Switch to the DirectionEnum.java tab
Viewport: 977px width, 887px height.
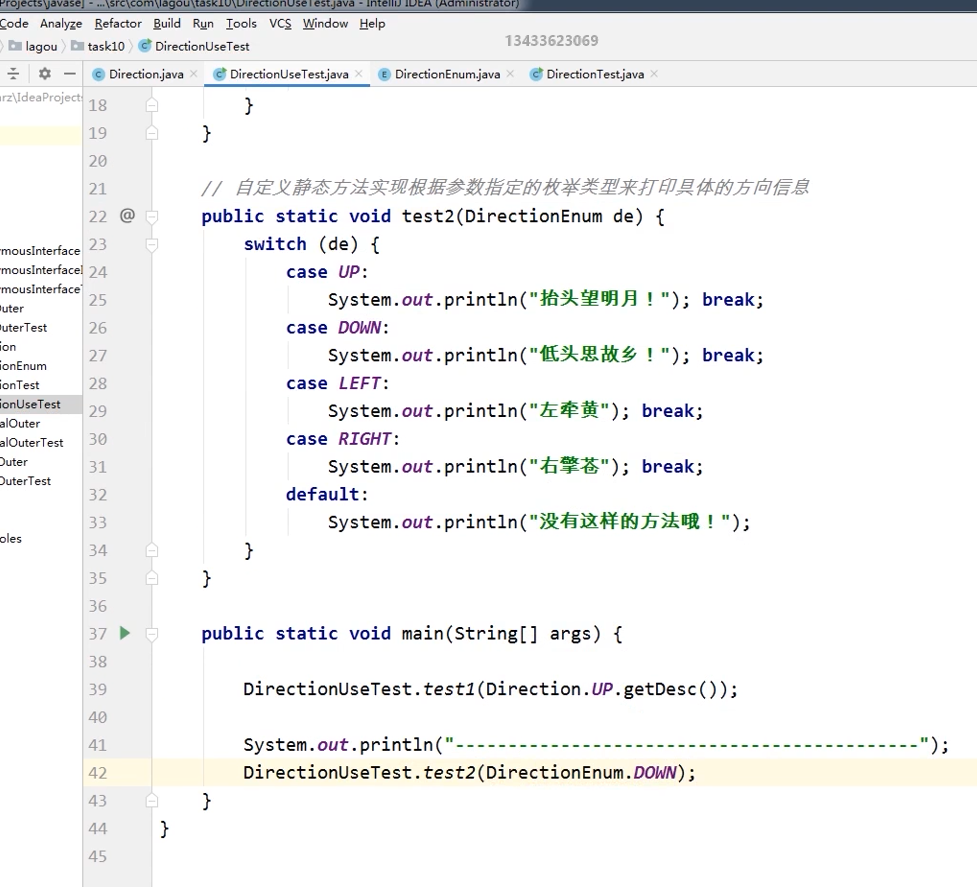447,74
